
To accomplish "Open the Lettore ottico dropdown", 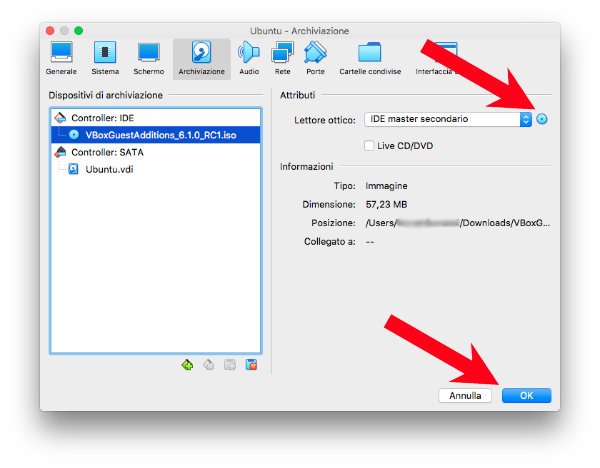I will coord(448,119).
